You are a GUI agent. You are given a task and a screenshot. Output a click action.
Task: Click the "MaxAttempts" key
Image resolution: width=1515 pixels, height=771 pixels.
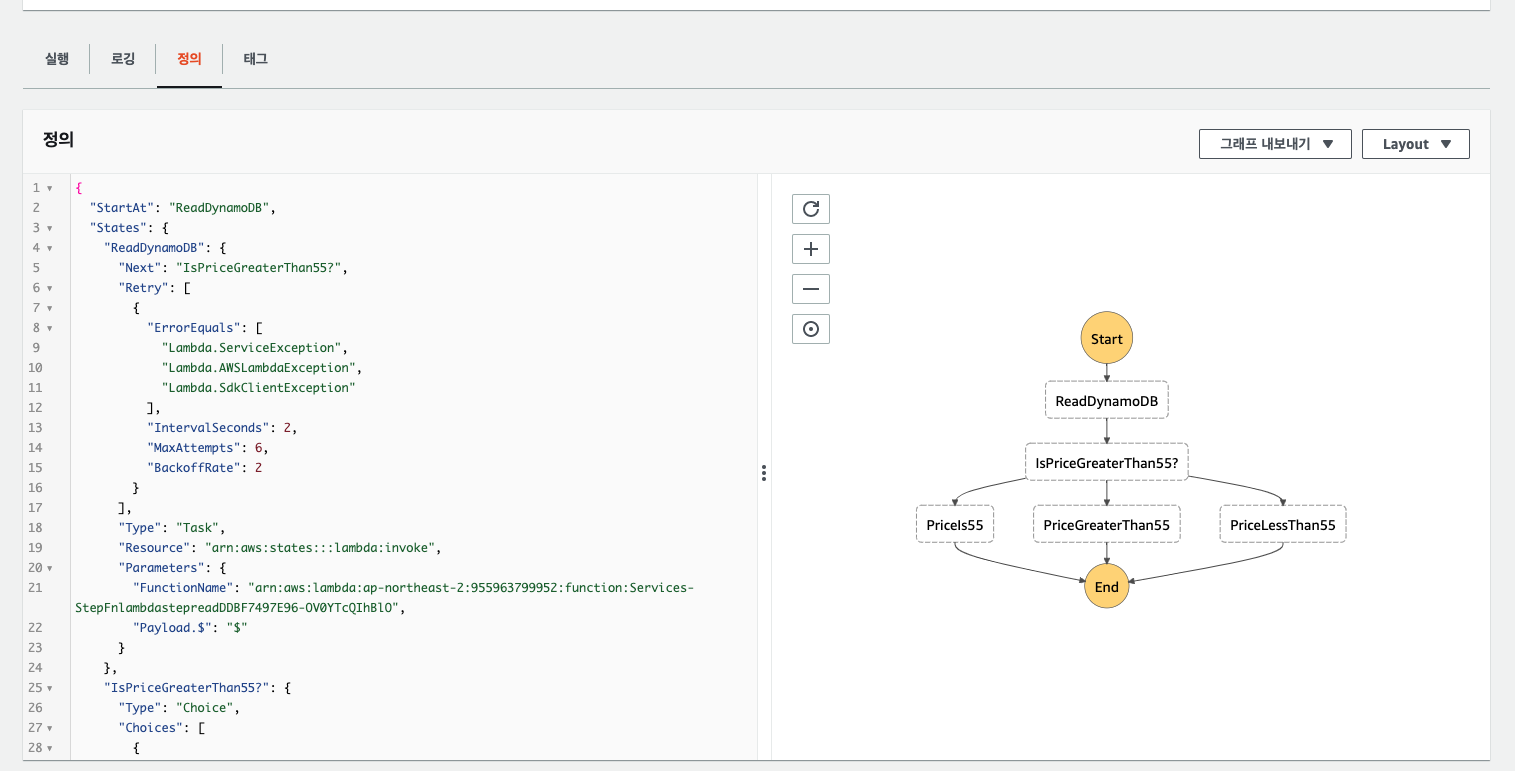click(194, 448)
